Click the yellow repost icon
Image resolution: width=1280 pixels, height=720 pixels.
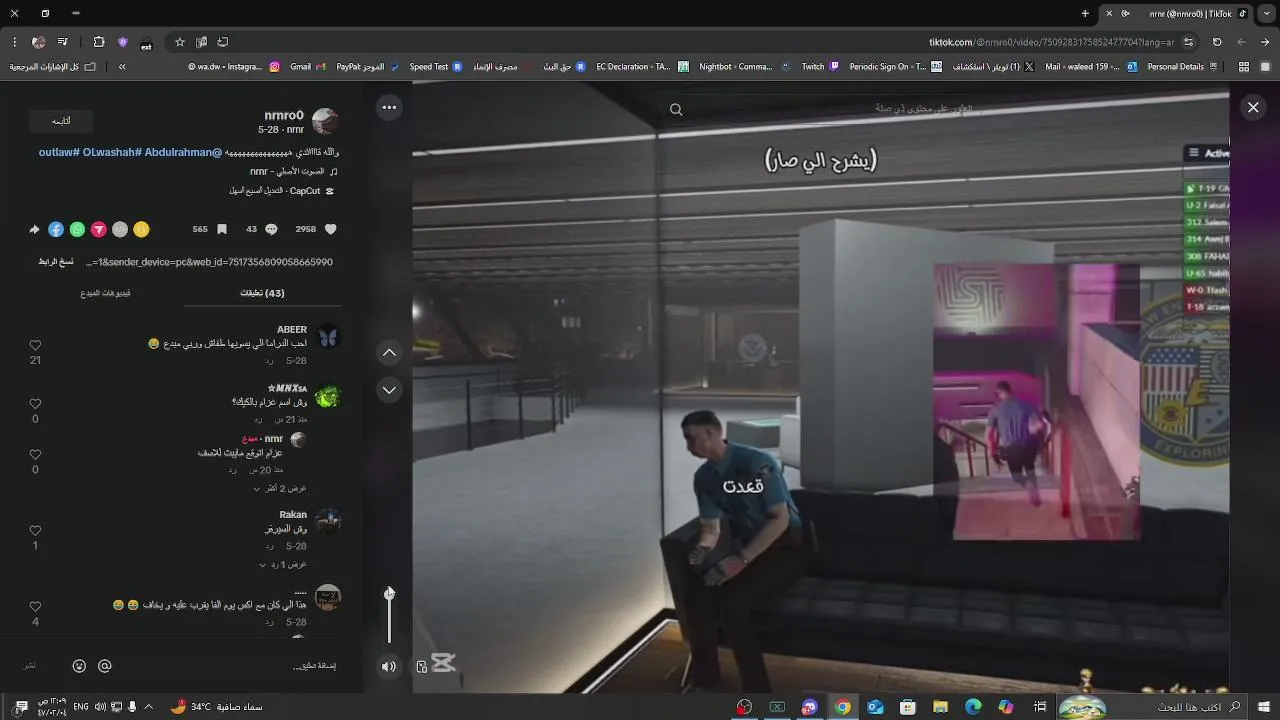[141, 229]
